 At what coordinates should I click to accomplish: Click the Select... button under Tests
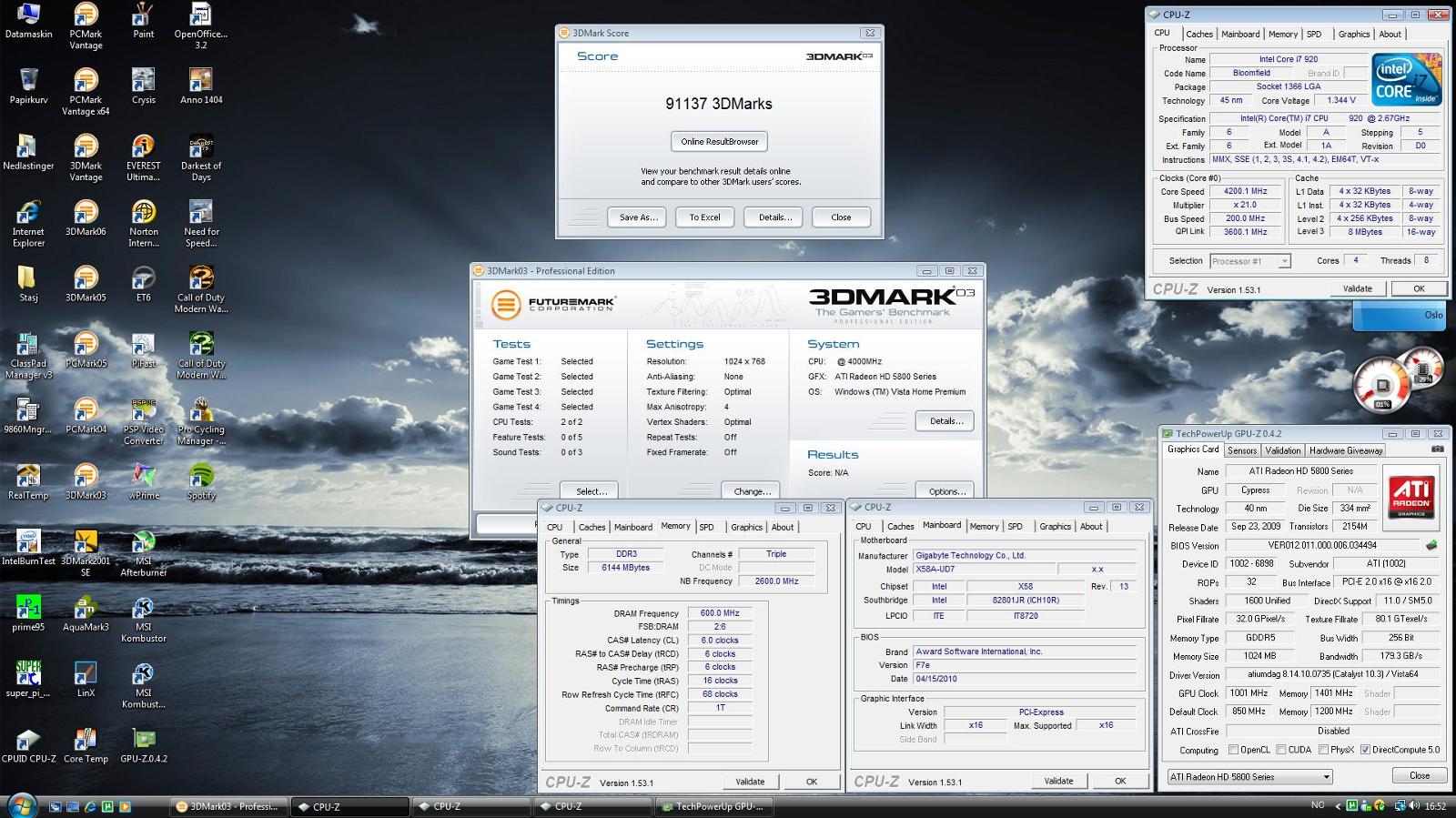pos(591,490)
